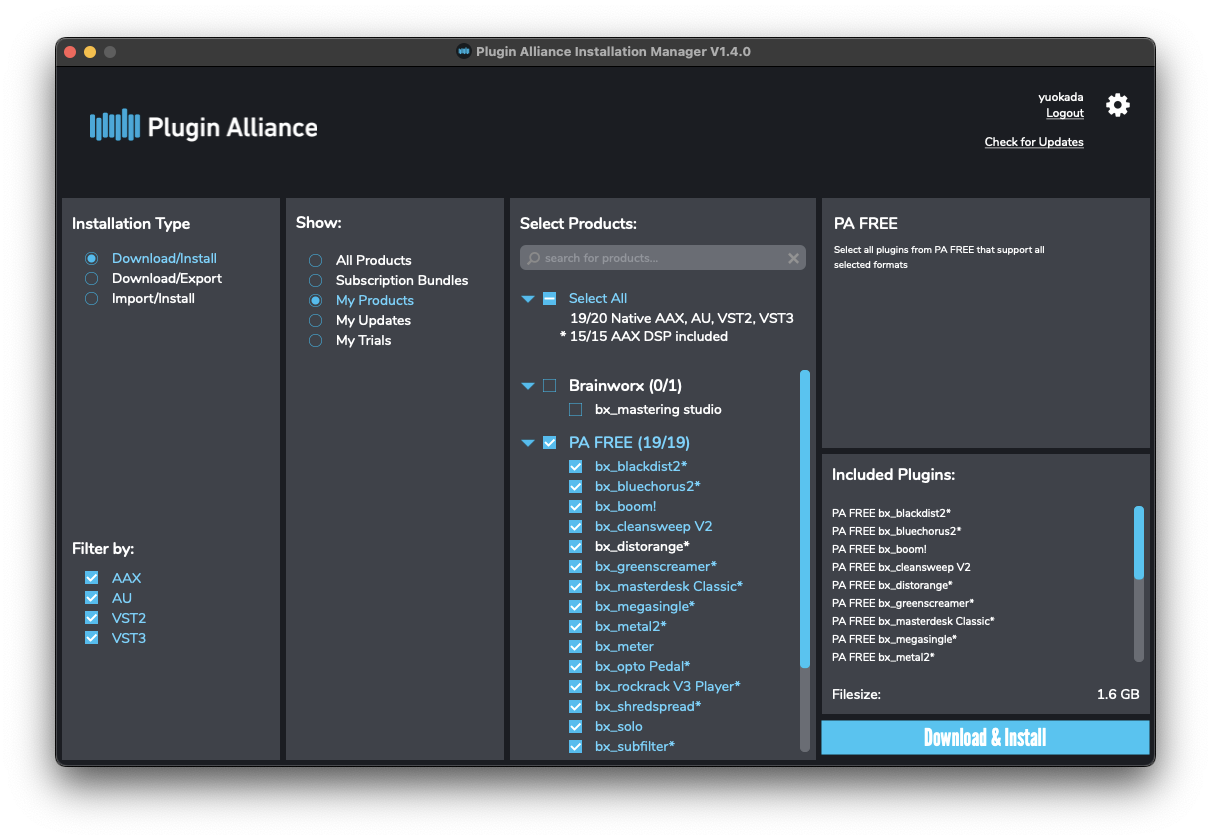Click the product list scrollbar
This screenshot has height=840, width=1211.
tap(805, 520)
